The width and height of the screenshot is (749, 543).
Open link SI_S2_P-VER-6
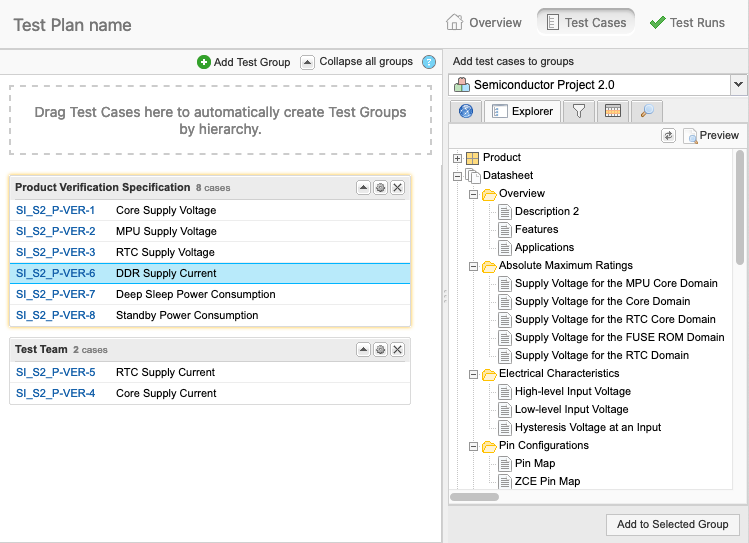coord(55,273)
